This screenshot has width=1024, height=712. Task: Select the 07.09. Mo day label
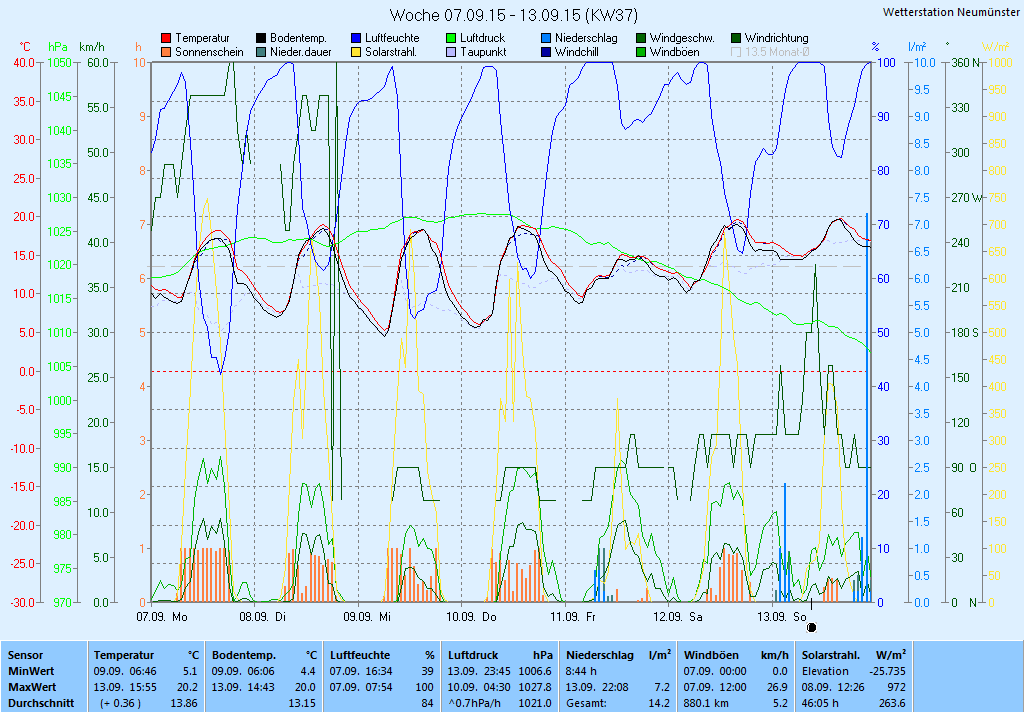(162, 617)
